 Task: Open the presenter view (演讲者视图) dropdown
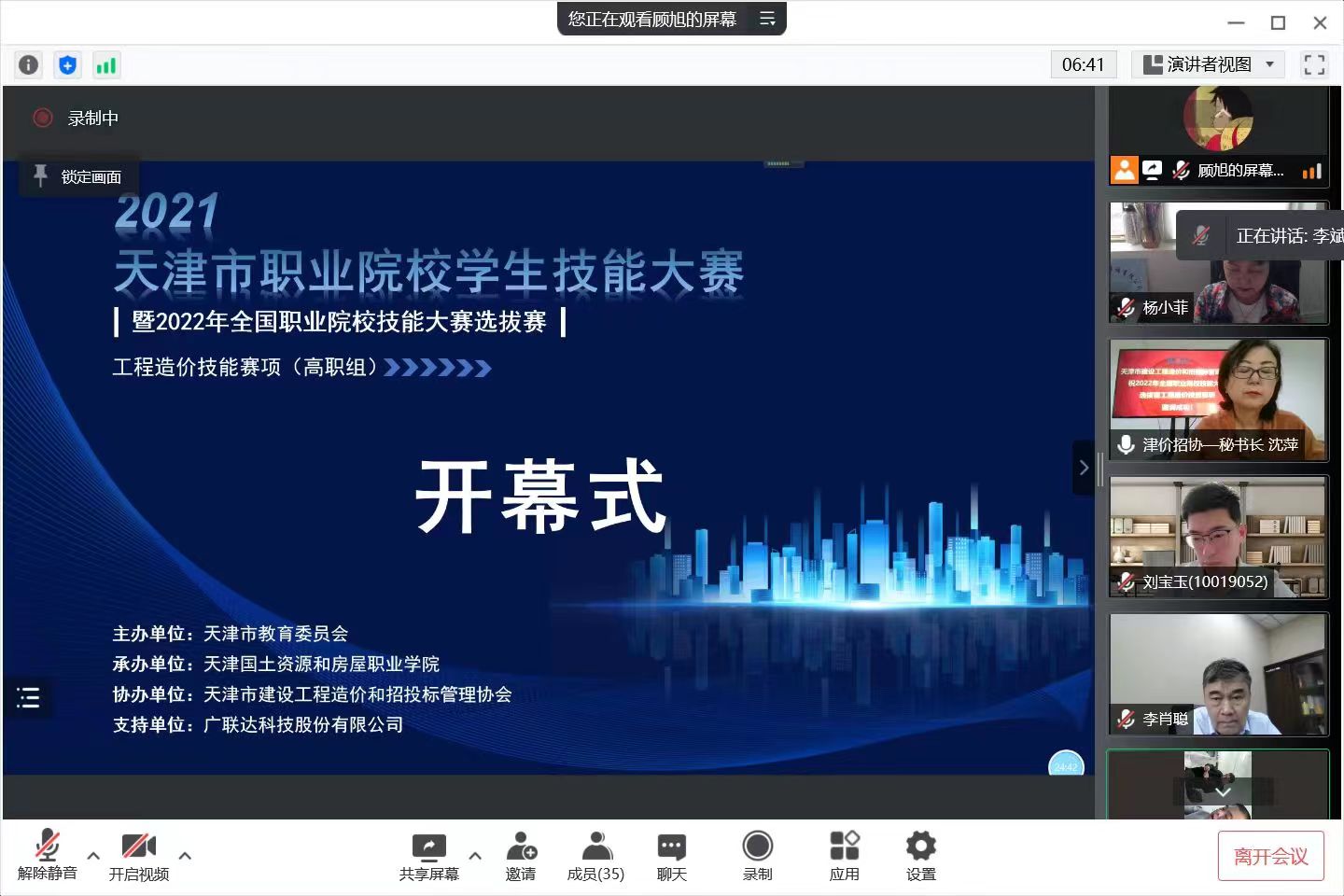[1209, 64]
